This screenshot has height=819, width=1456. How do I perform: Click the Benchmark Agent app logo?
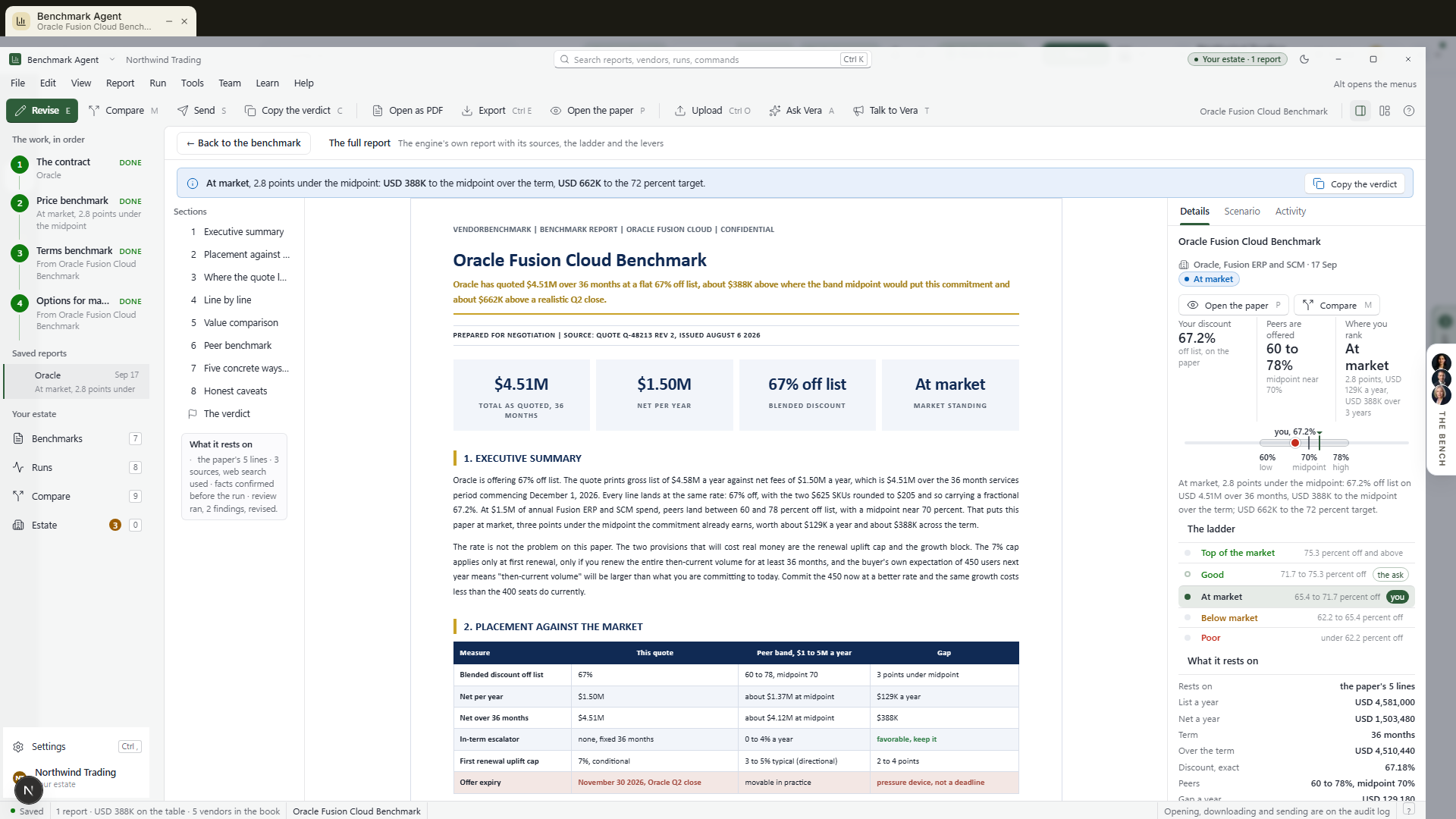[15, 60]
